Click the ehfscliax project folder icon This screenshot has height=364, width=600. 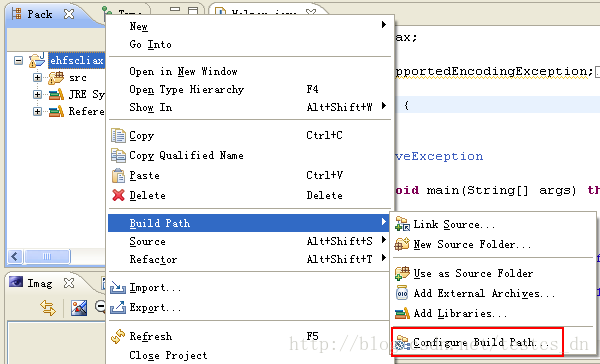37,60
